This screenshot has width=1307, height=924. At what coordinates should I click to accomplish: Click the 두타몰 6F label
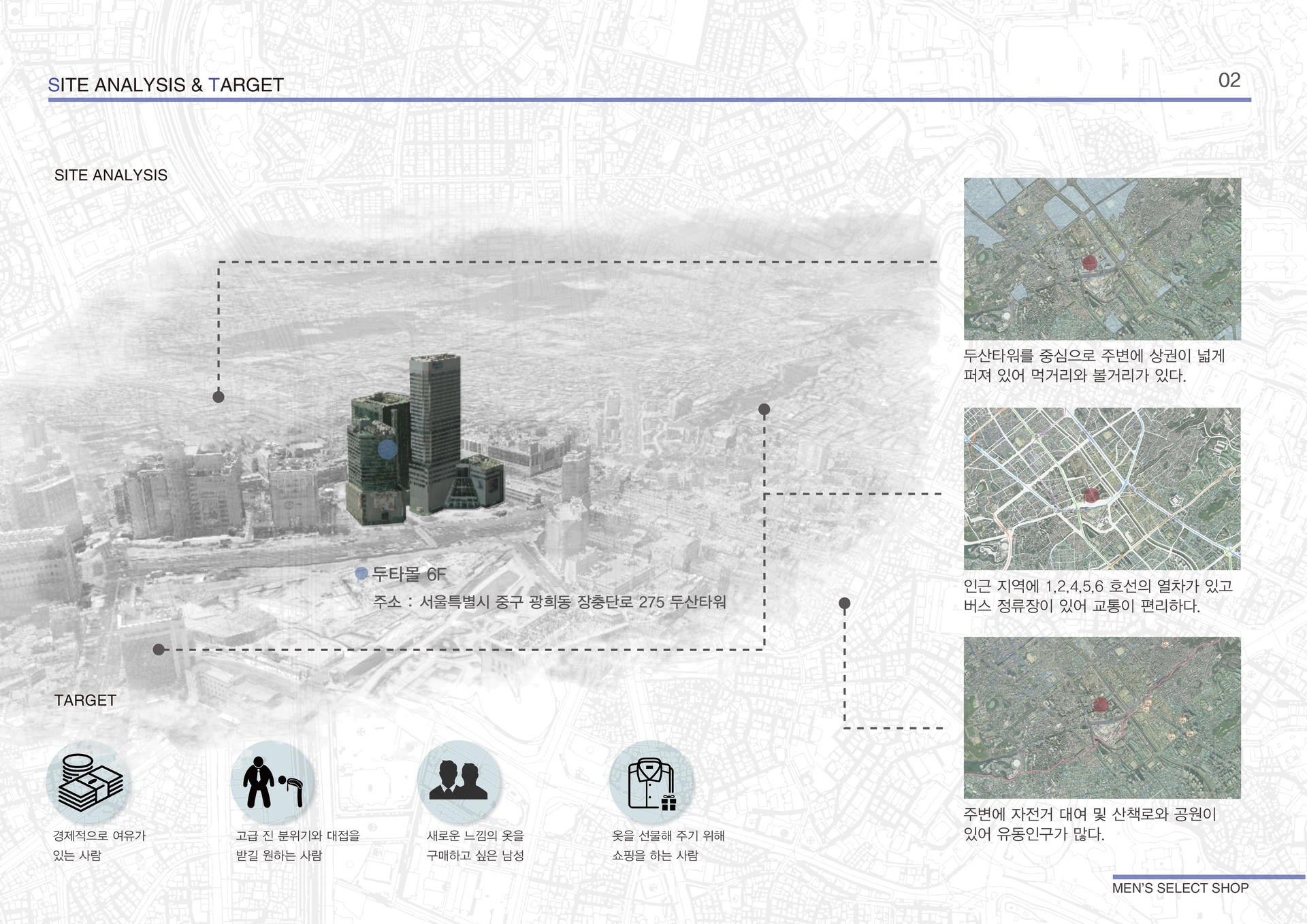pos(409,574)
